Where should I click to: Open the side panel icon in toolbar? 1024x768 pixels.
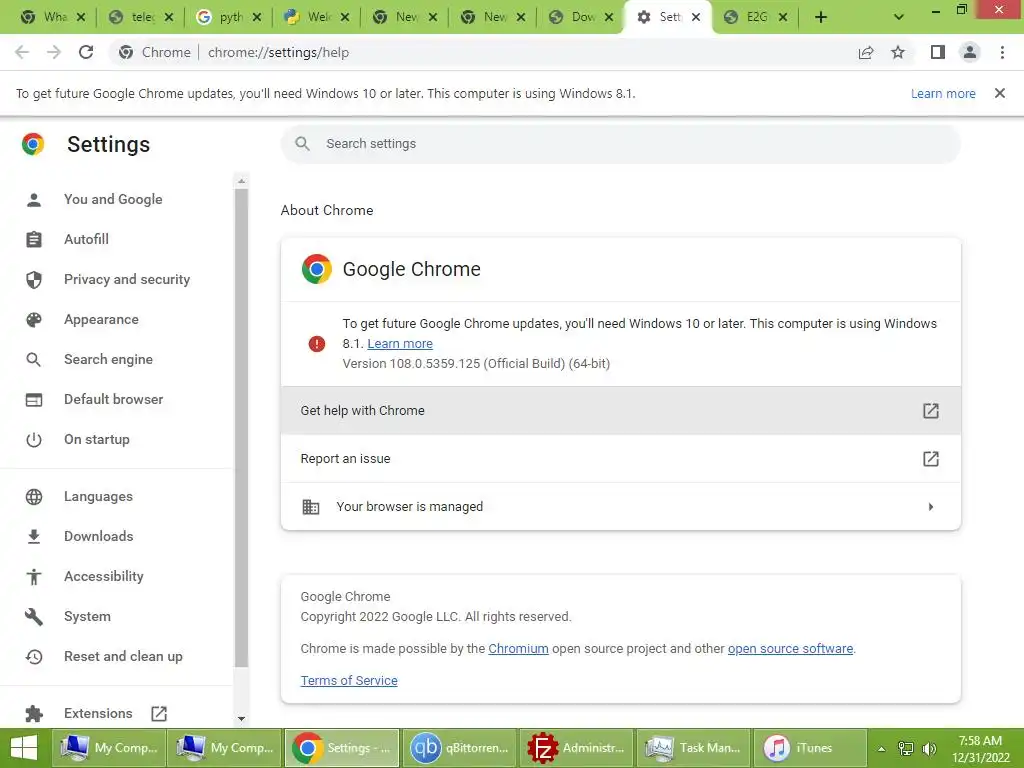click(x=938, y=52)
